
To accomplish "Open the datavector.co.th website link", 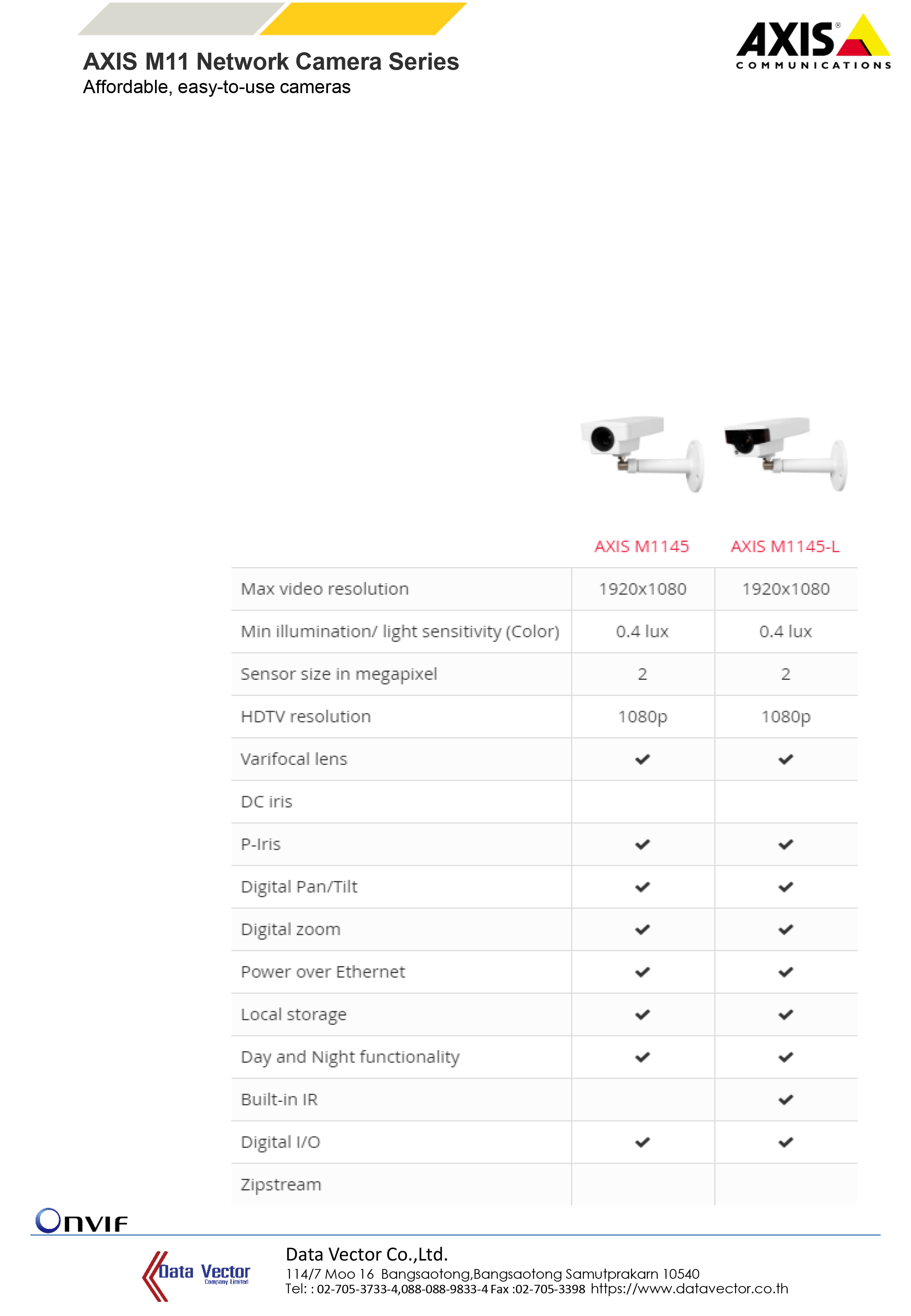I will click(x=689, y=1288).
